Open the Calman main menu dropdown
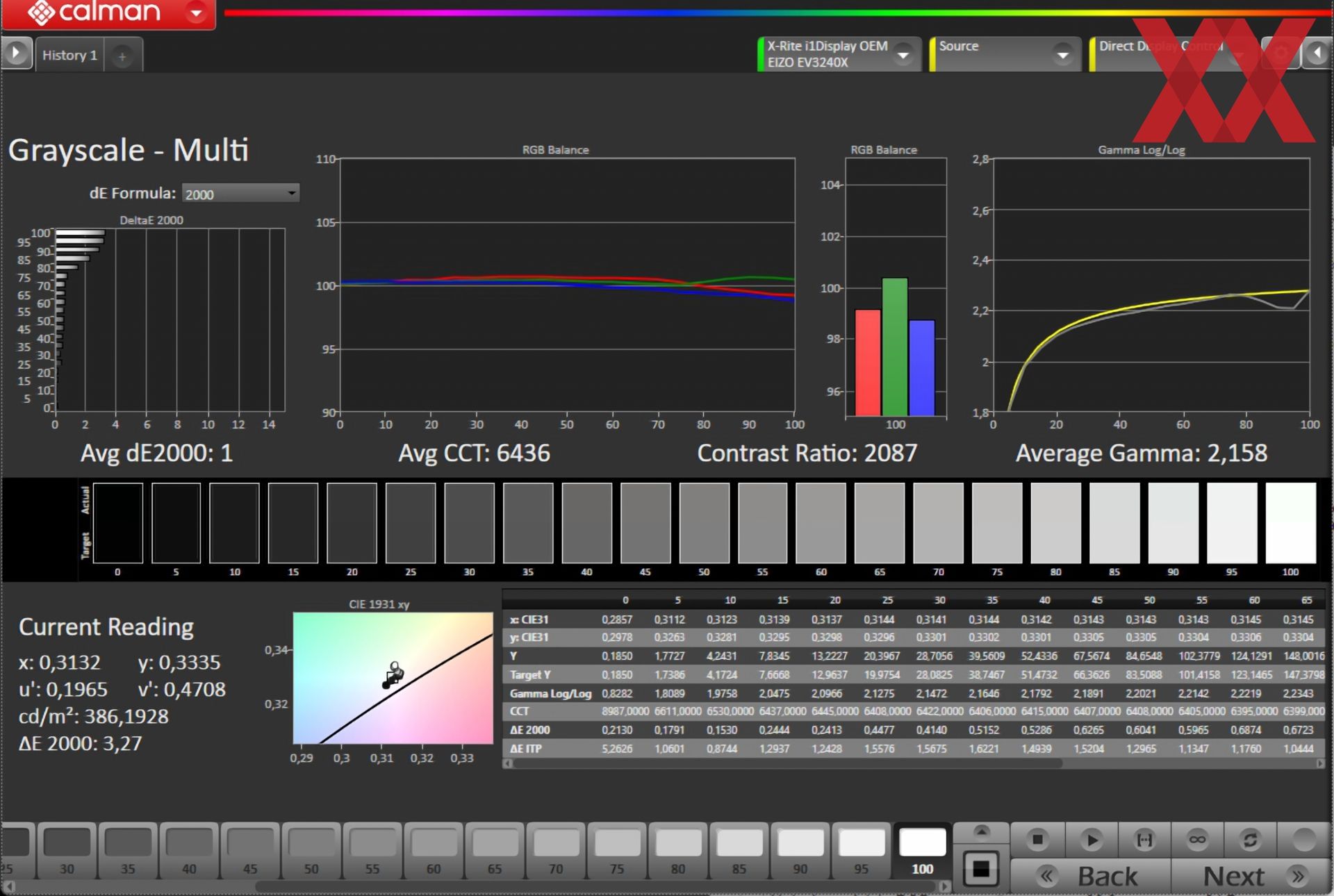 (x=197, y=13)
